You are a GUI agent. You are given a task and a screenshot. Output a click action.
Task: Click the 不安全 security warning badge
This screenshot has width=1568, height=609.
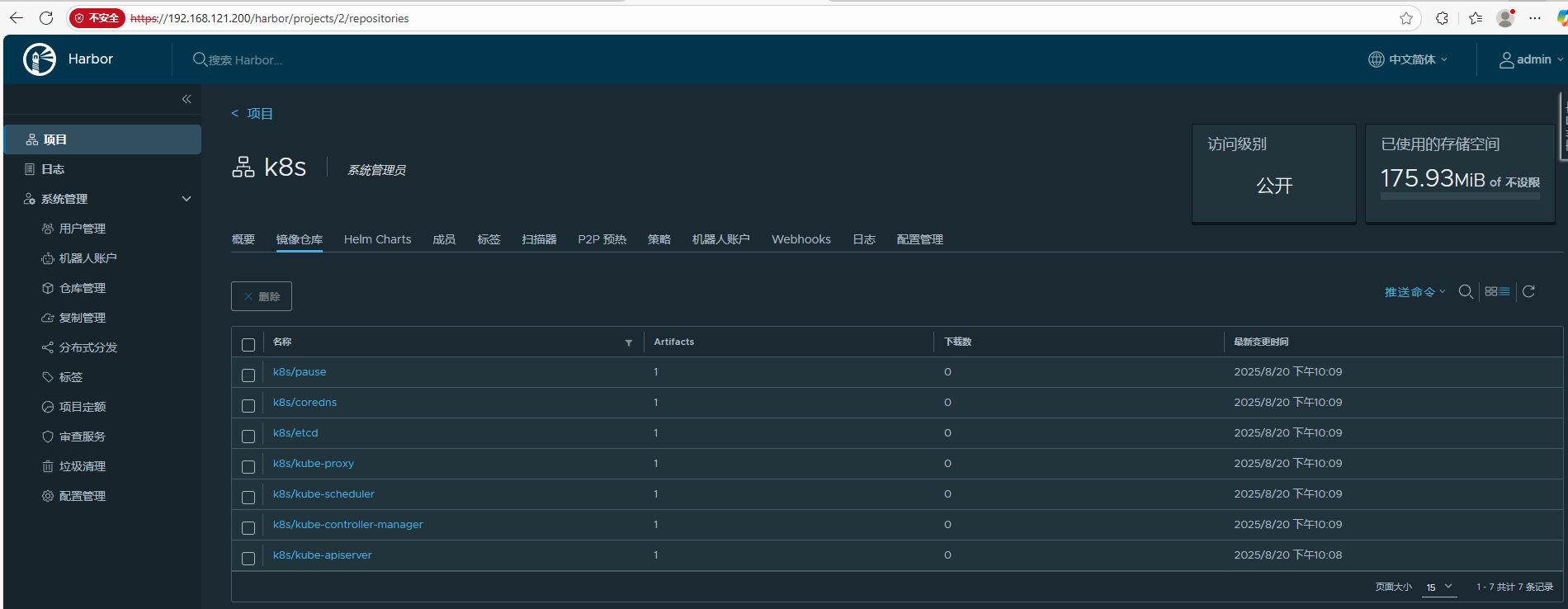(x=97, y=18)
